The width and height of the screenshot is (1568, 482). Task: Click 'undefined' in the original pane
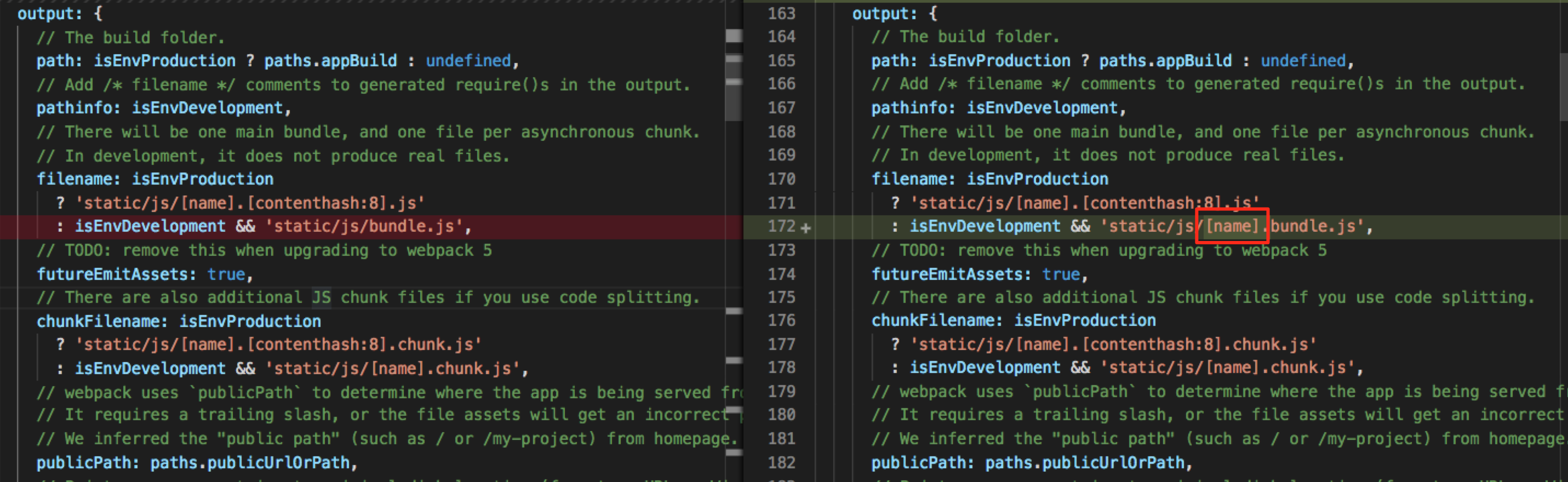[468, 61]
